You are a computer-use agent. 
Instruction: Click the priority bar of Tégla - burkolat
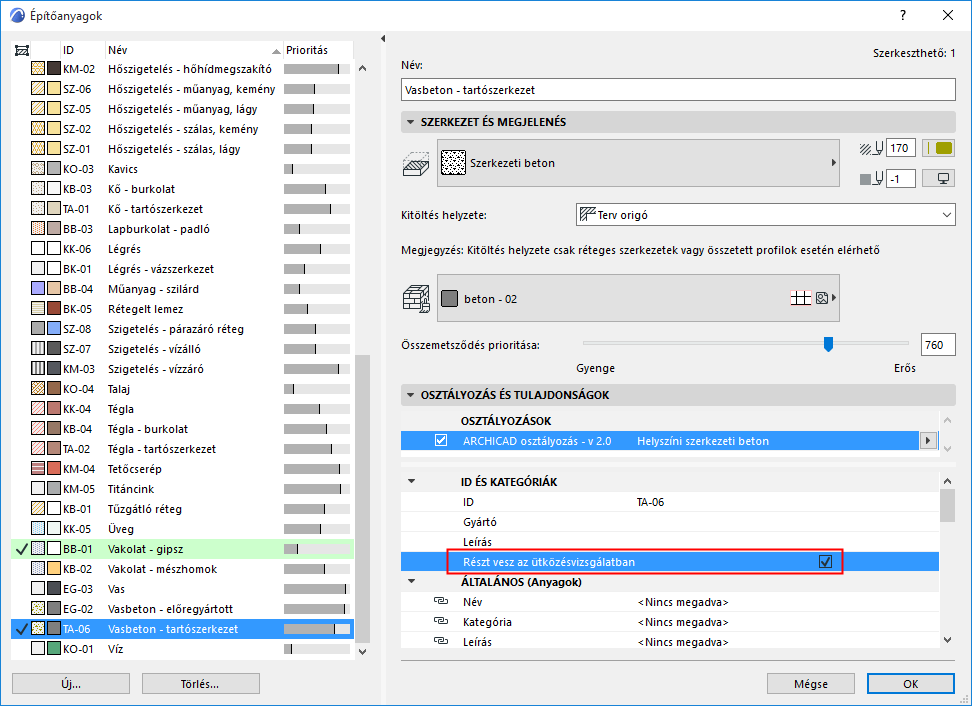[317, 429]
